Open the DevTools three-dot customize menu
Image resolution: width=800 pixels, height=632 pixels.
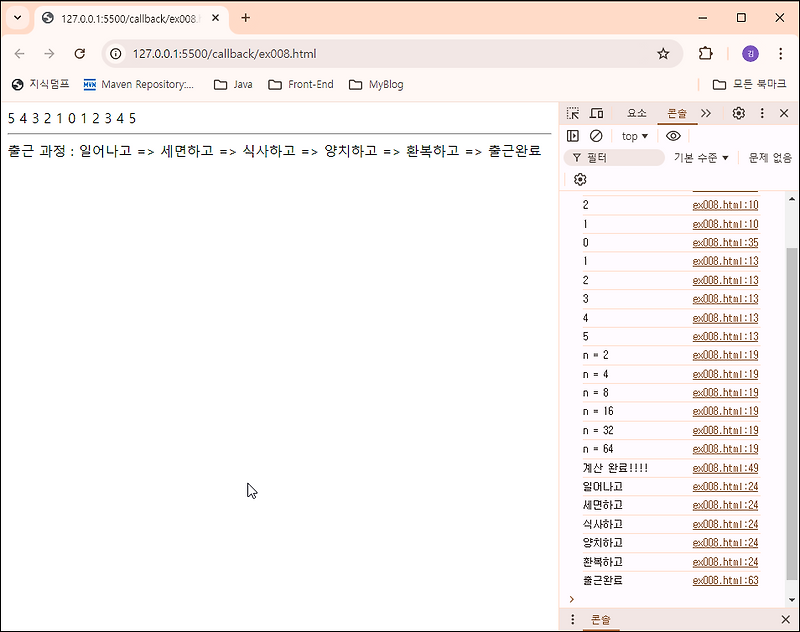[x=762, y=113]
